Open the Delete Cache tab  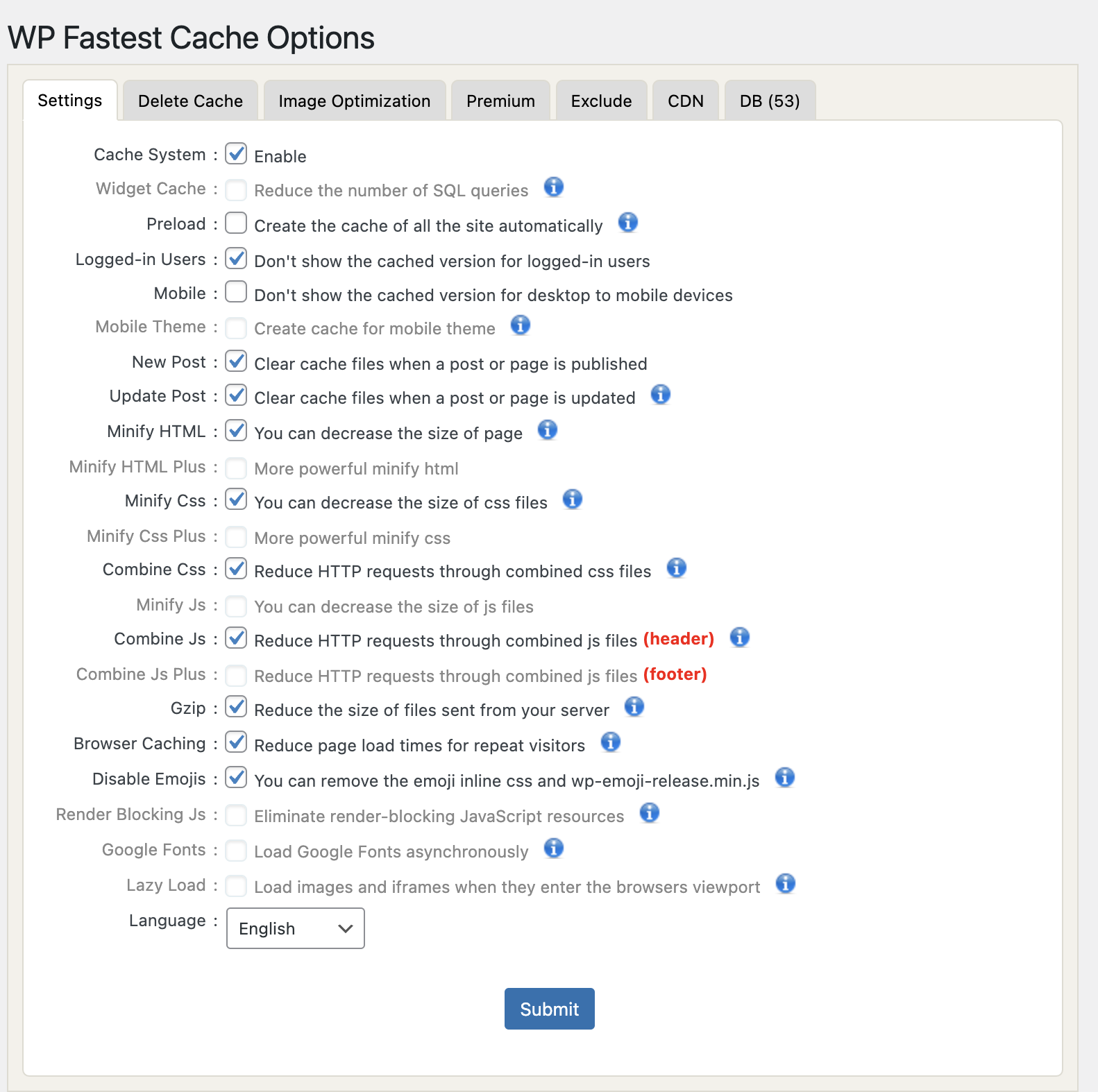point(191,101)
